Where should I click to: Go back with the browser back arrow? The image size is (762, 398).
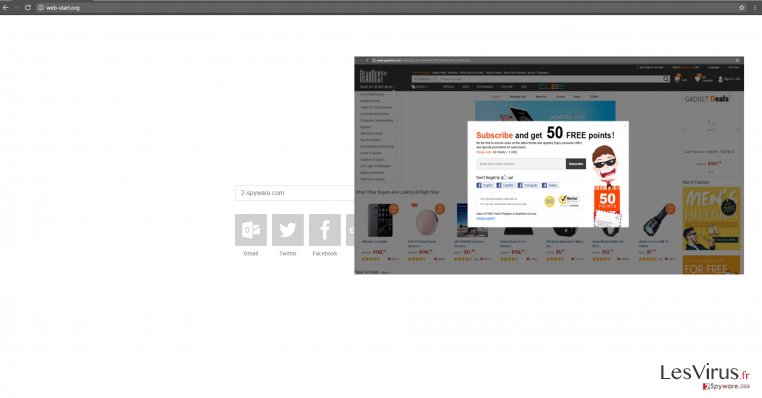(x=5, y=8)
